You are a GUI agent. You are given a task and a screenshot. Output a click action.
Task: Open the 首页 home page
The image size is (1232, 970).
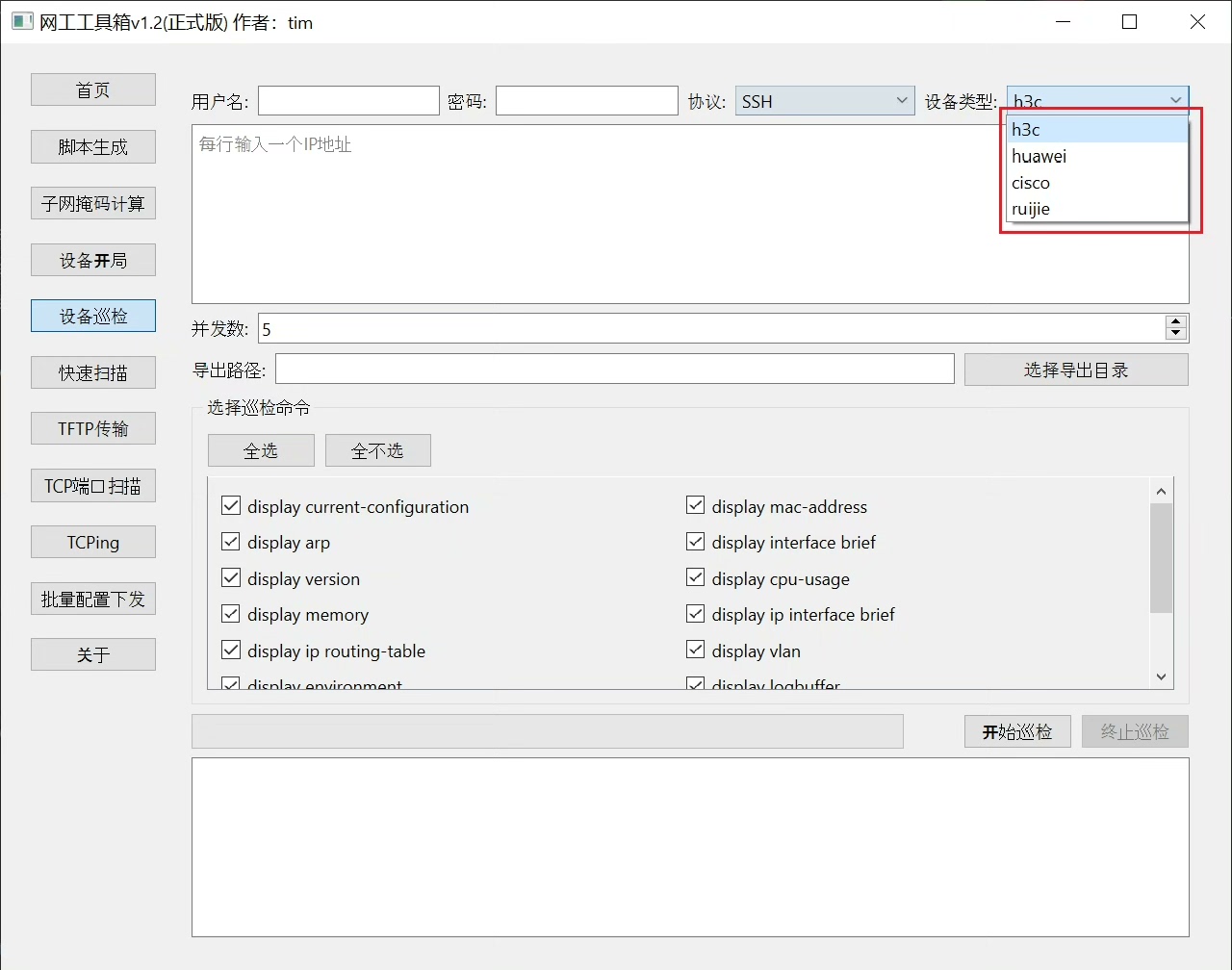pyautogui.click(x=93, y=89)
